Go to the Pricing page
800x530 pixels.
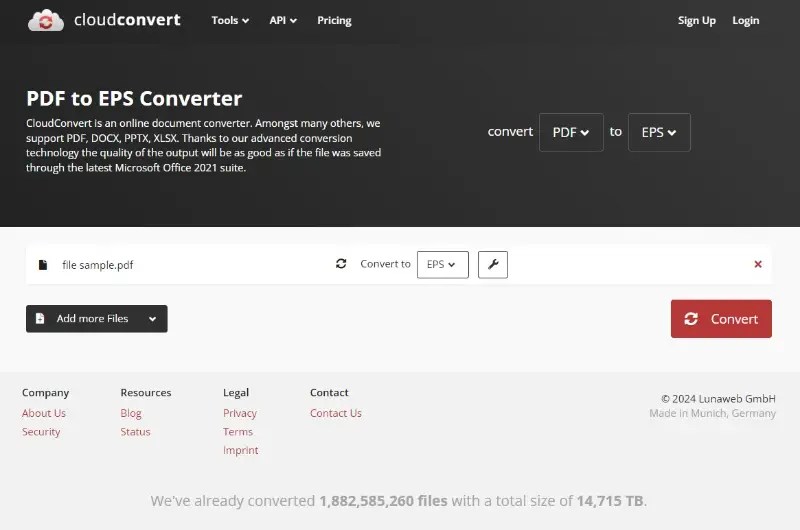pyautogui.click(x=334, y=20)
